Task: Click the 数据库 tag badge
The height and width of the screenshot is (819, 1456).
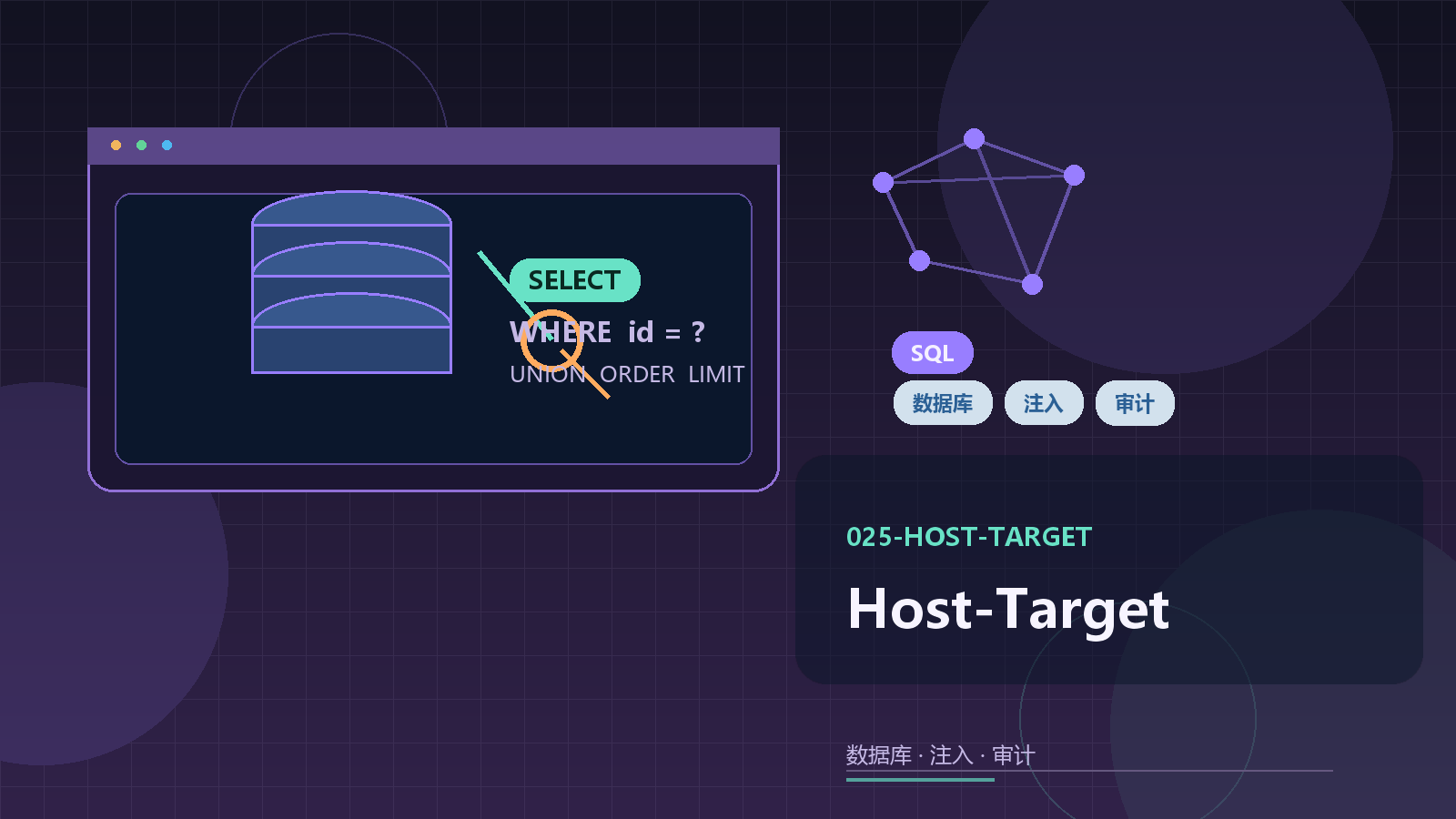Action: click(942, 403)
